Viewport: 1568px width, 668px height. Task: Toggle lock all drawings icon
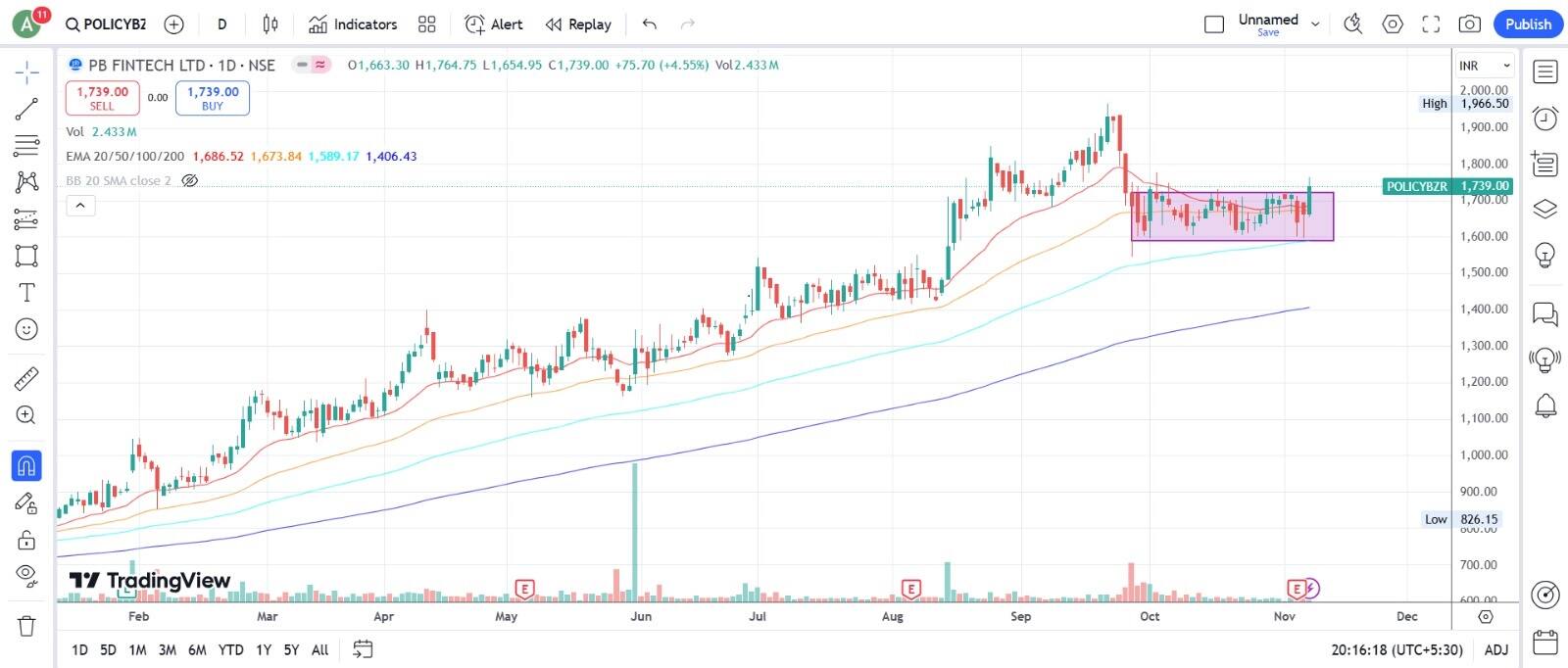point(26,541)
